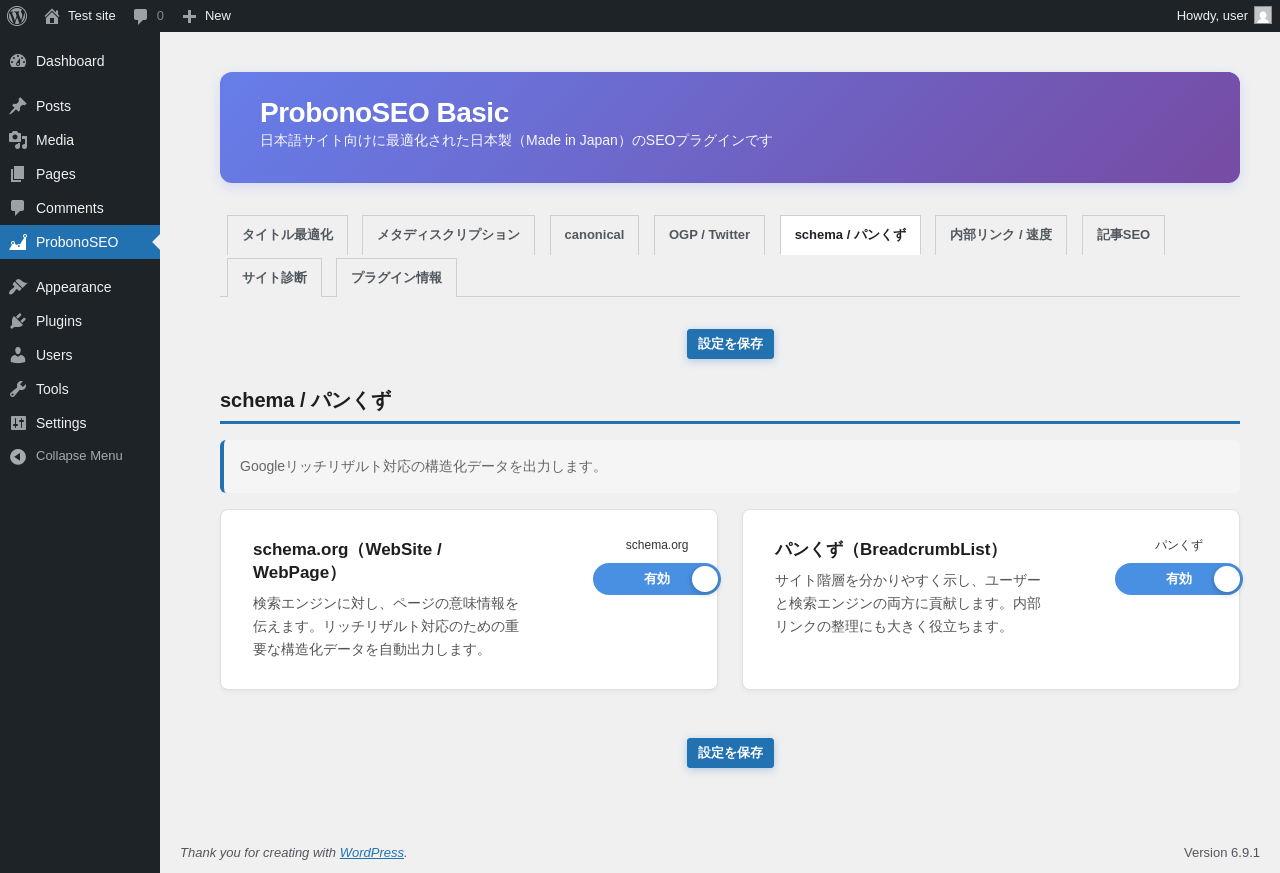Go to Plugins in the sidebar
Image resolution: width=1280 pixels, height=873 pixels.
tap(80, 321)
